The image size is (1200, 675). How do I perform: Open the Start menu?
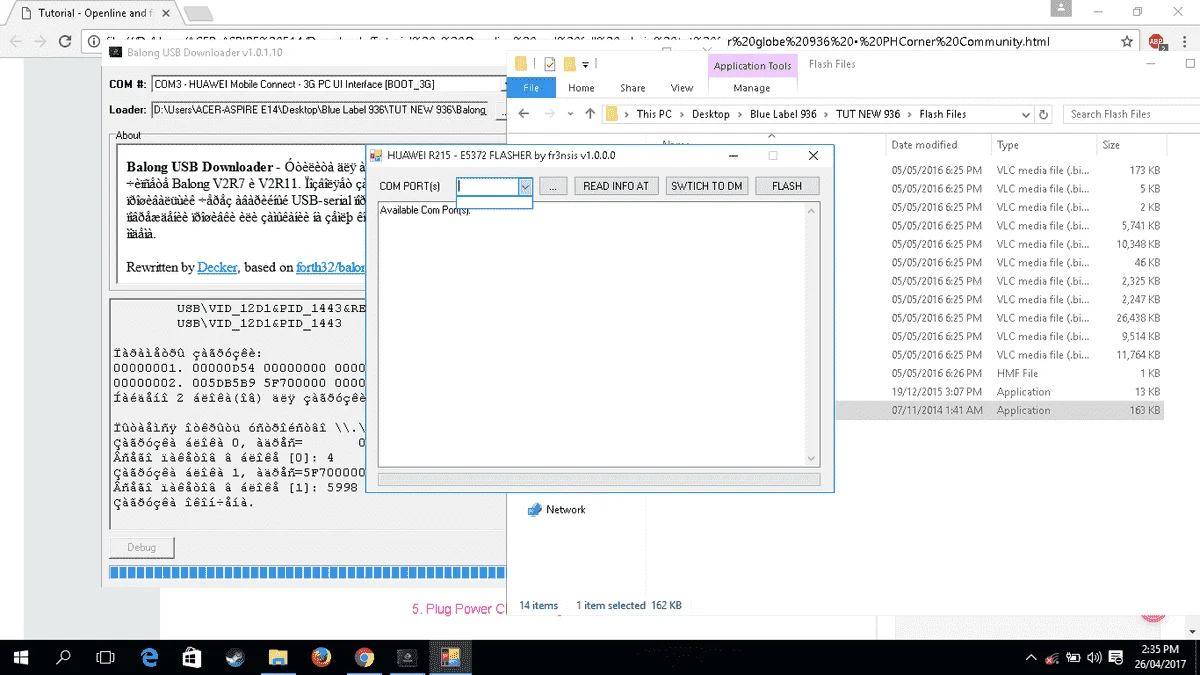22,657
